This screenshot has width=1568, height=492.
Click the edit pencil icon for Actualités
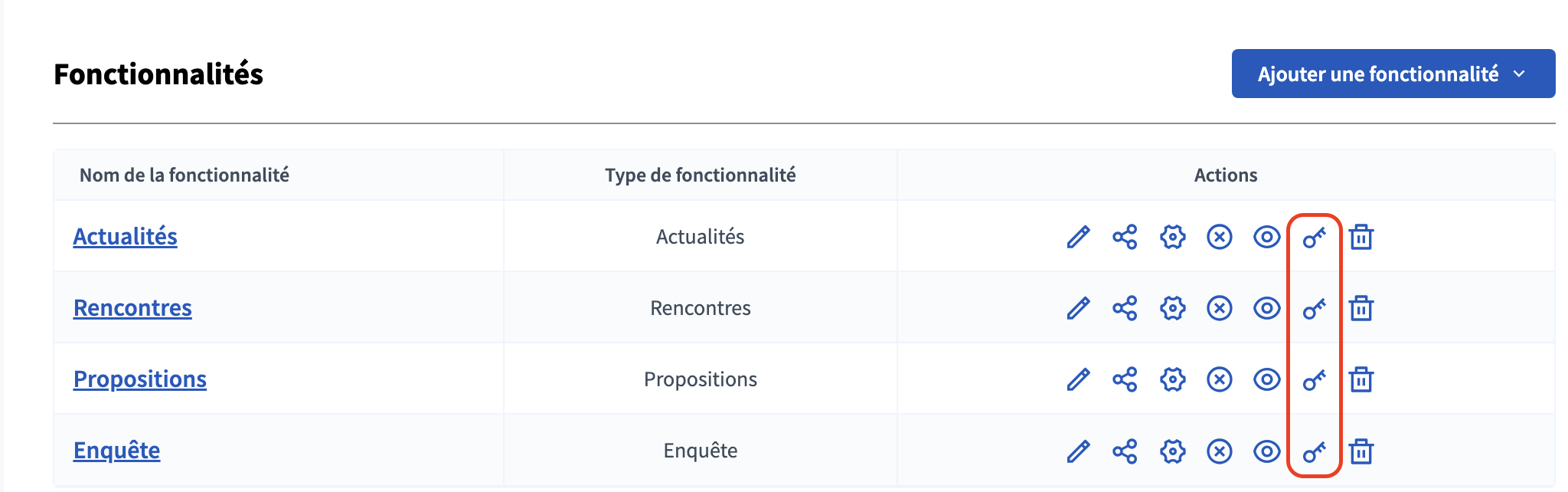click(x=1078, y=237)
